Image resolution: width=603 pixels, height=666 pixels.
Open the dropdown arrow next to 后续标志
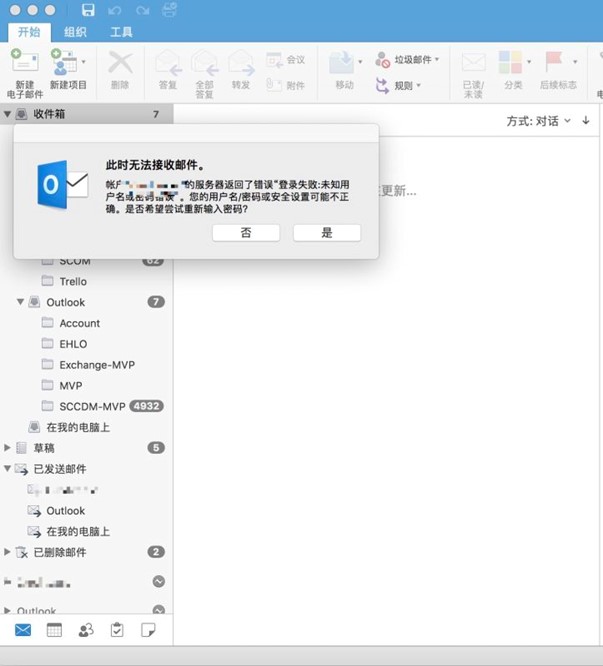[x=575, y=62]
